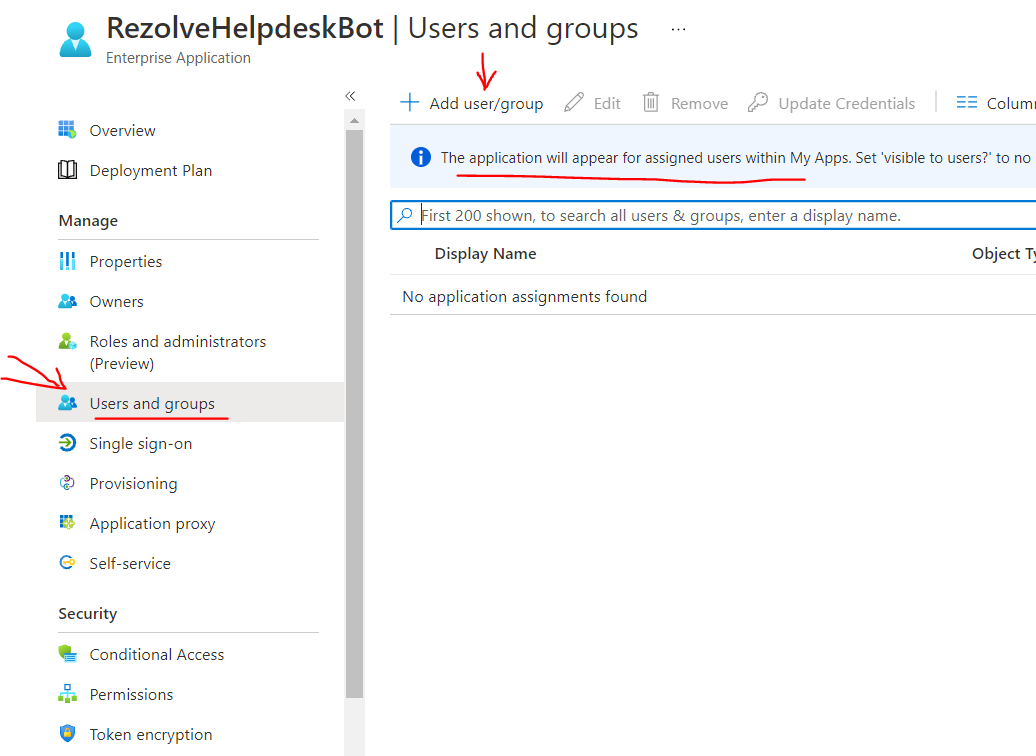Click the RezolveHelpdeskBot enterprise application avatar icon
The height and width of the screenshot is (756, 1036).
75,40
